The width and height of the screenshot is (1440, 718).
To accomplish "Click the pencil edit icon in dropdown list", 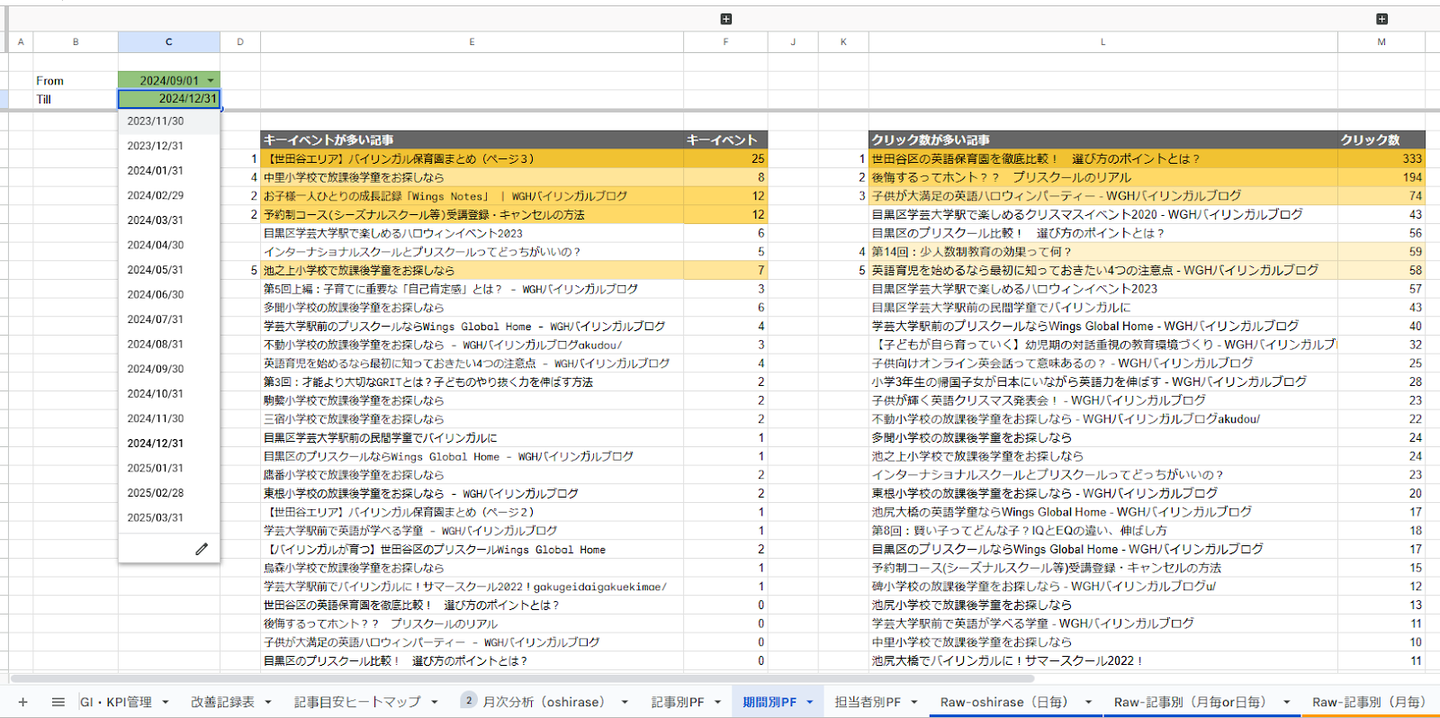I will 201,548.
